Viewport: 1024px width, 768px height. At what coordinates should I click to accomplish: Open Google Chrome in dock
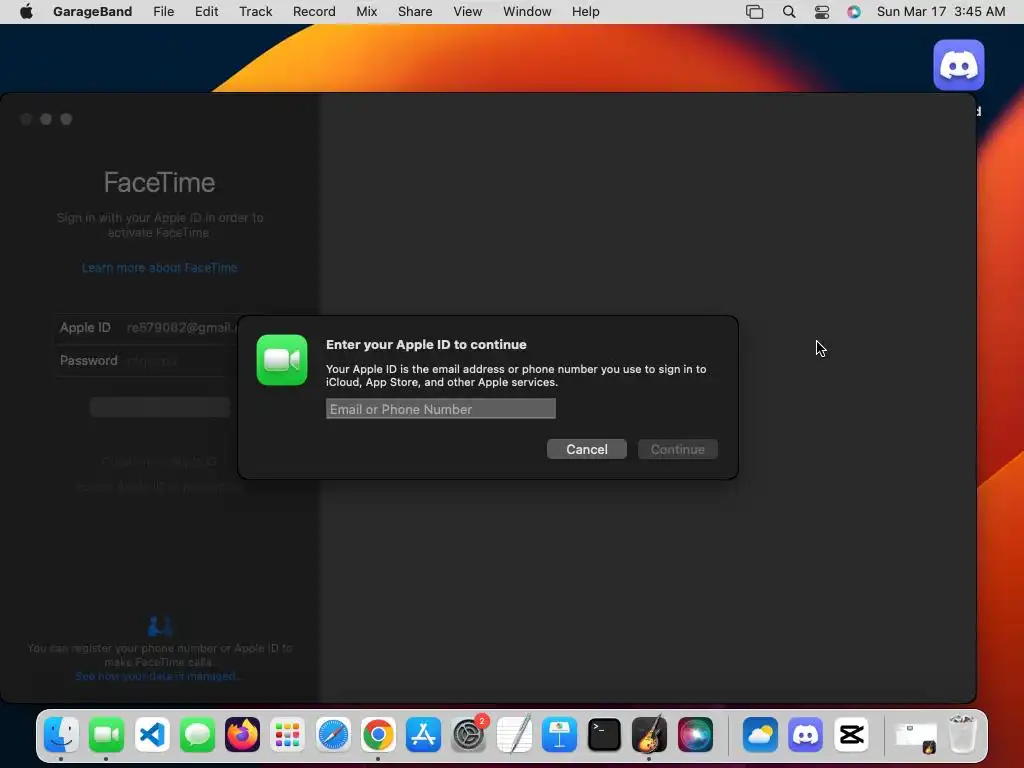pos(378,735)
